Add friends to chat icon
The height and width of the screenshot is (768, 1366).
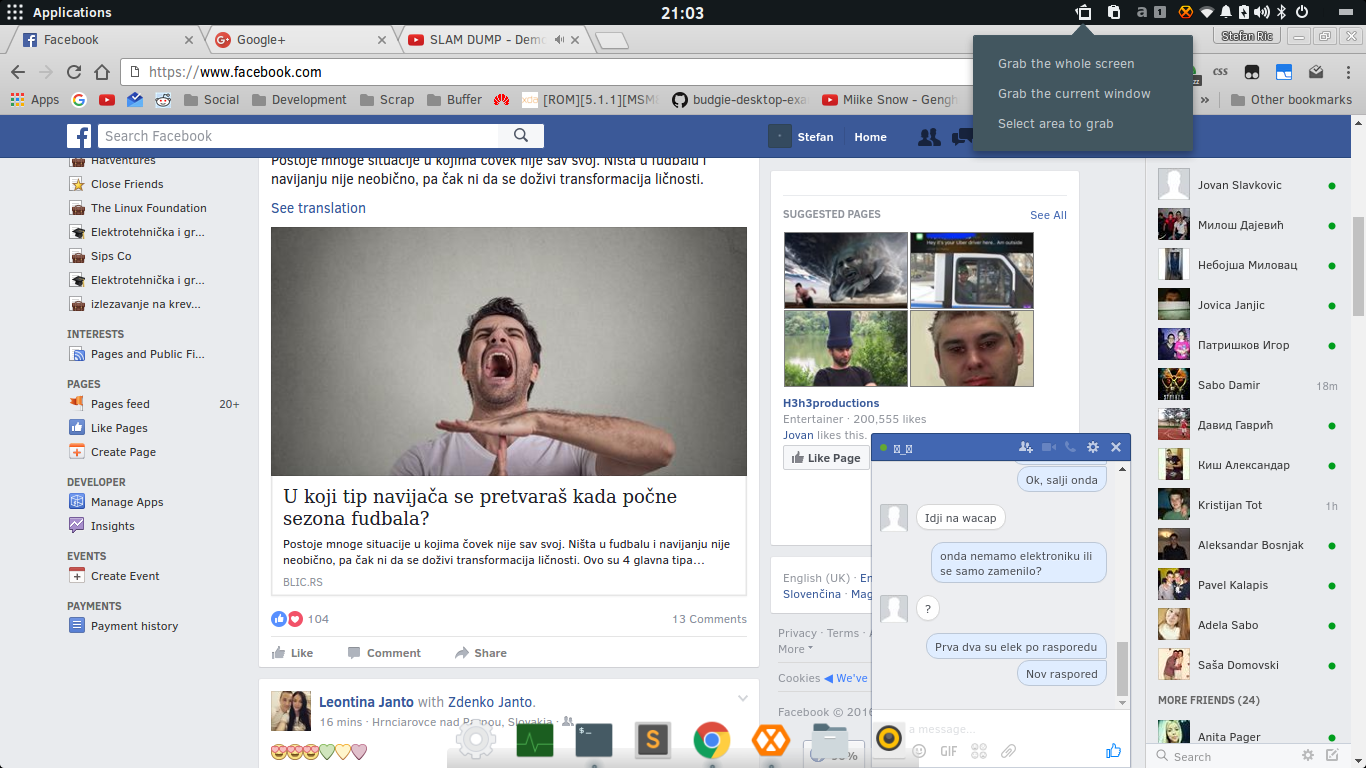point(1025,448)
